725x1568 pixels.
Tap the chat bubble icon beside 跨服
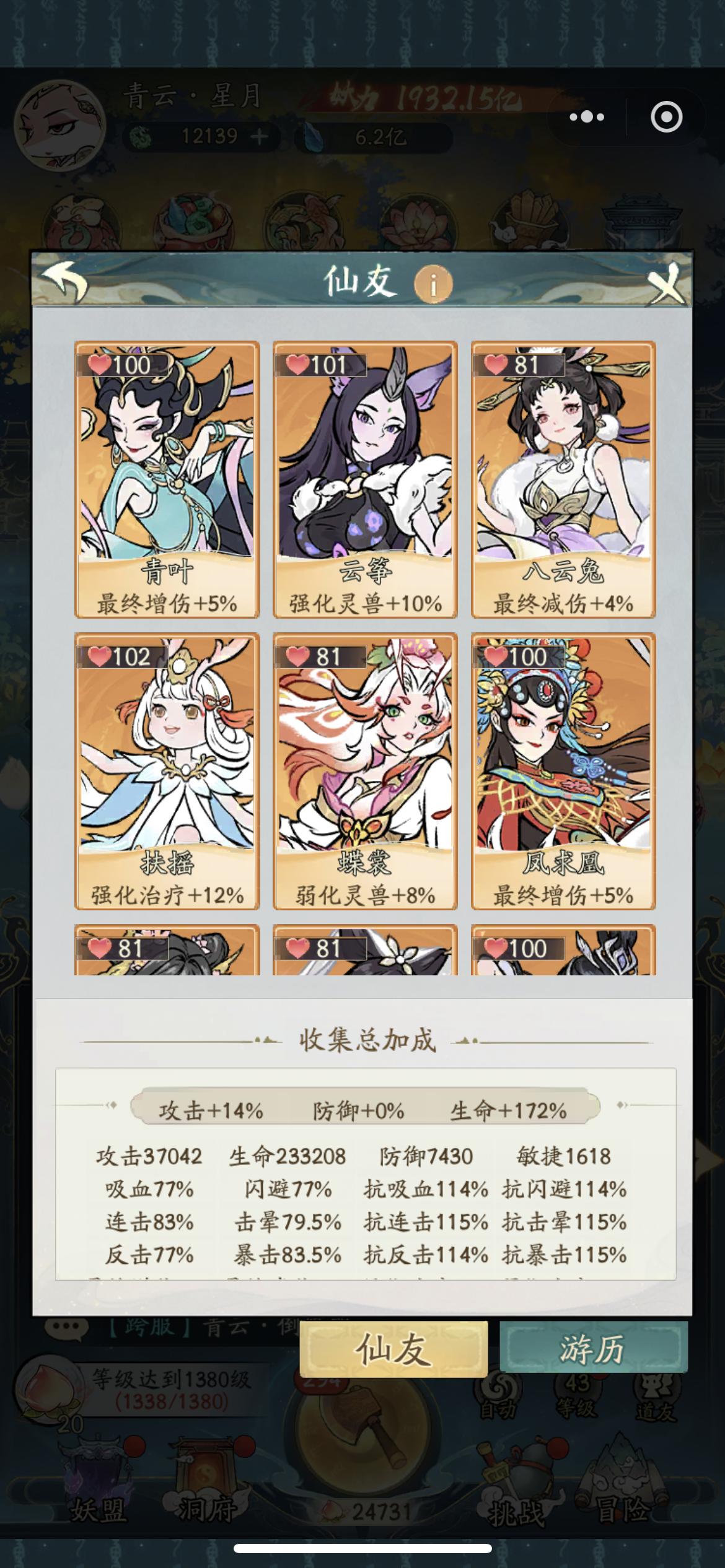(66, 1328)
